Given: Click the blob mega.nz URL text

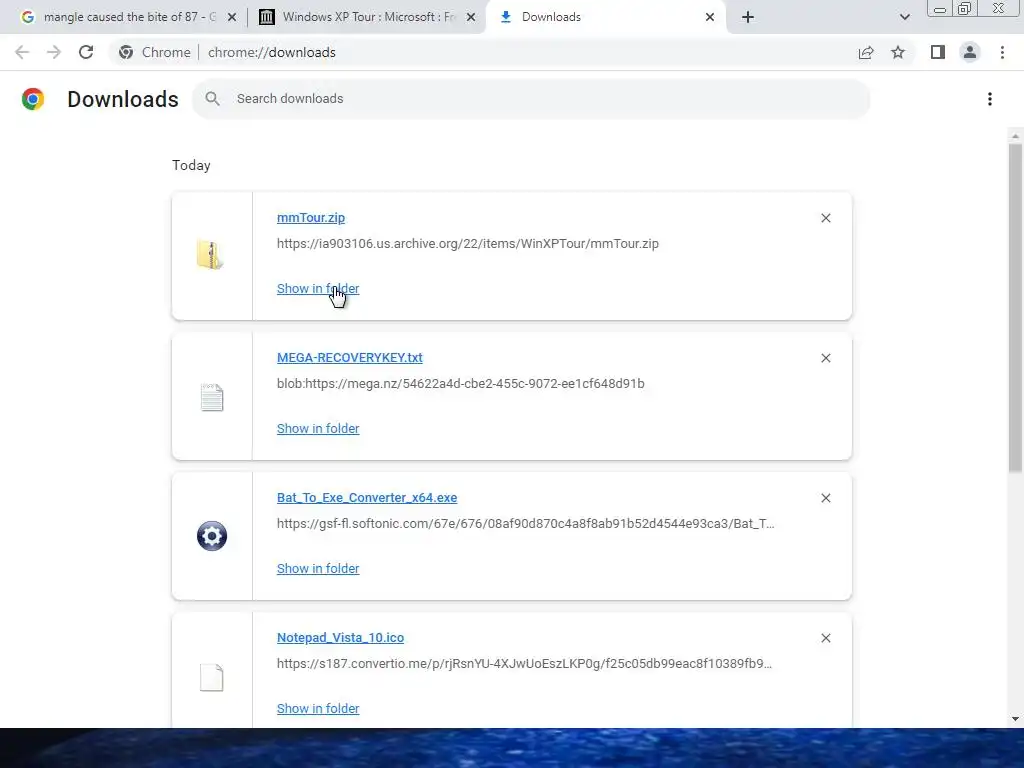Looking at the screenshot, I should pyautogui.click(x=460, y=383).
